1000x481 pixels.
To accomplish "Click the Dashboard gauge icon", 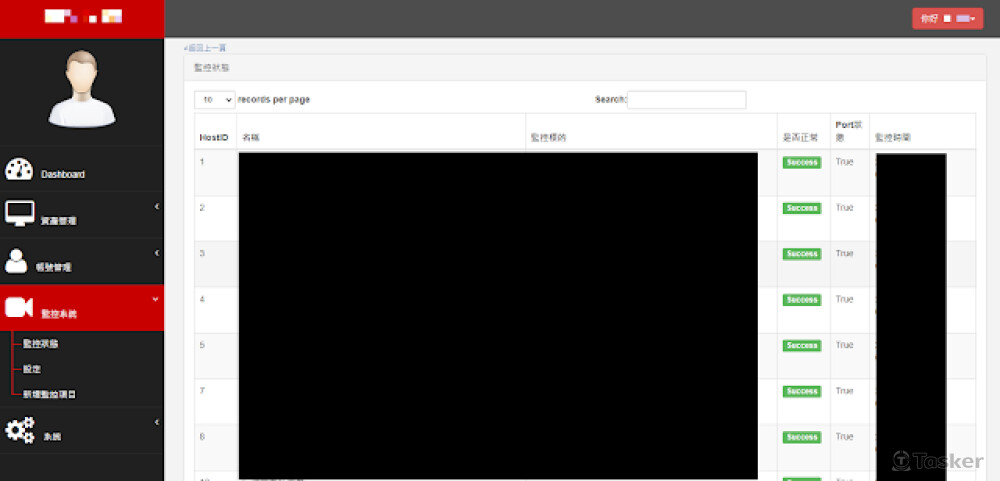I will [19, 169].
